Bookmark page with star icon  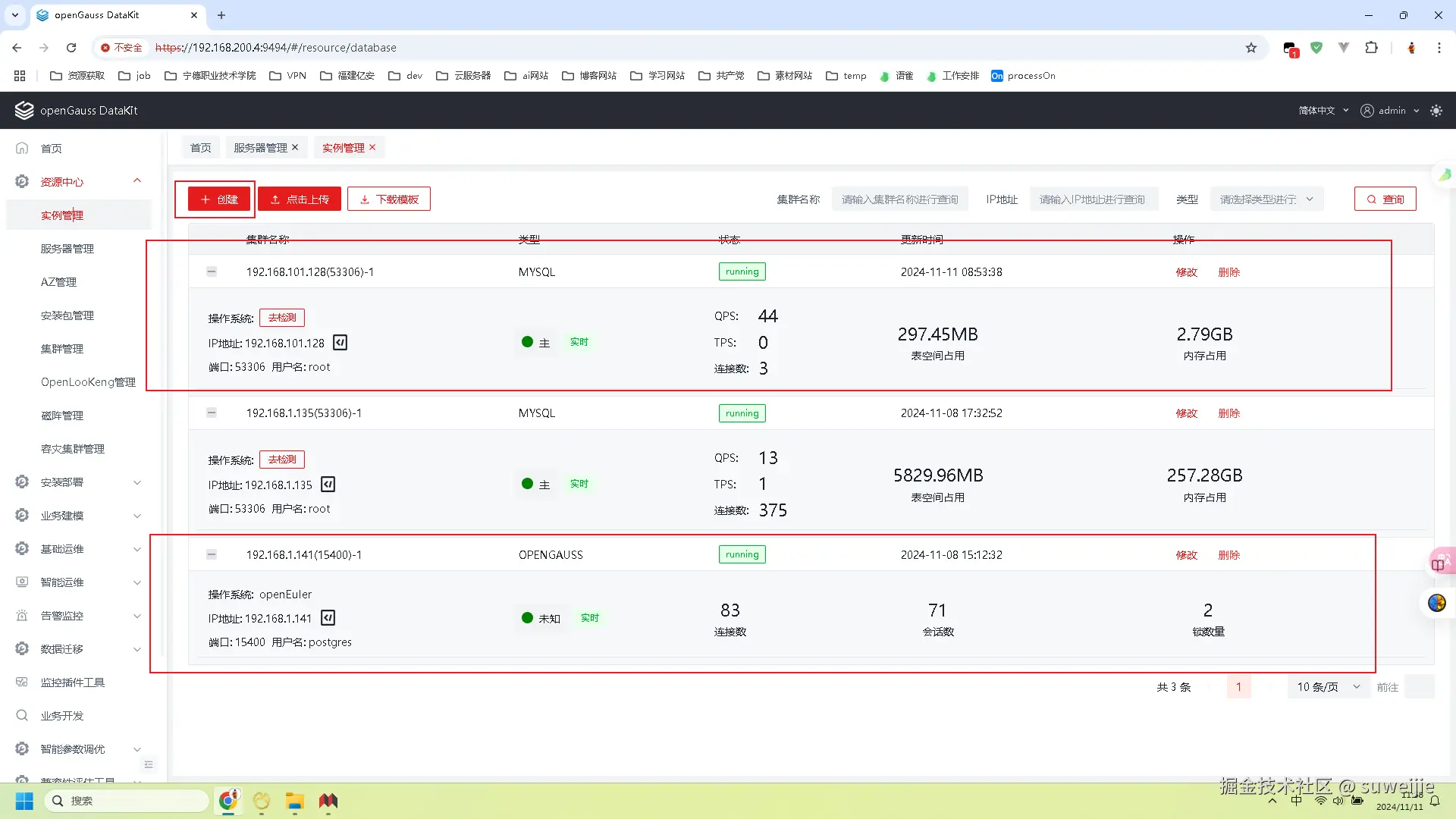tap(1250, 48)
